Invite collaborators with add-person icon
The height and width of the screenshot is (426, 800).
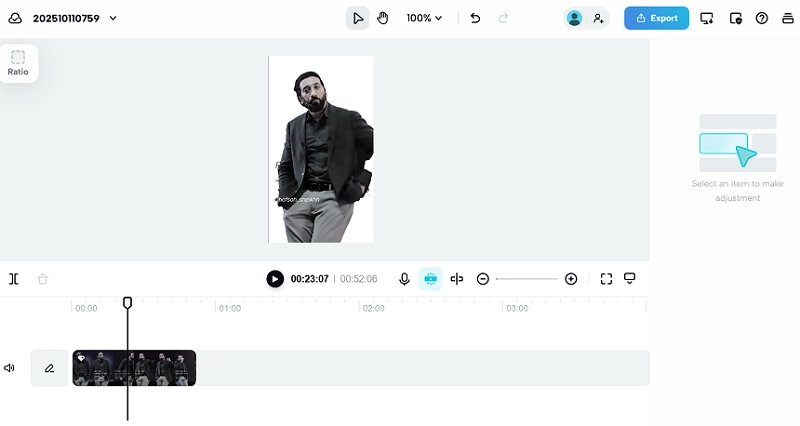pyautogui.click(x=598, y=18)
